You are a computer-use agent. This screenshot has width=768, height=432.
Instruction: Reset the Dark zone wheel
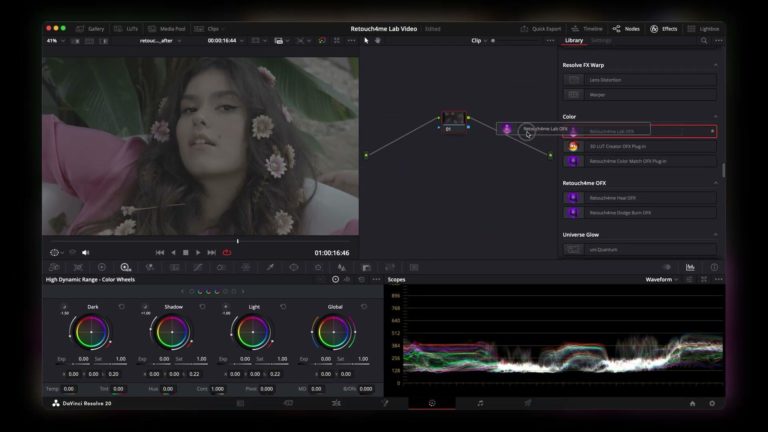pos(121,307)
